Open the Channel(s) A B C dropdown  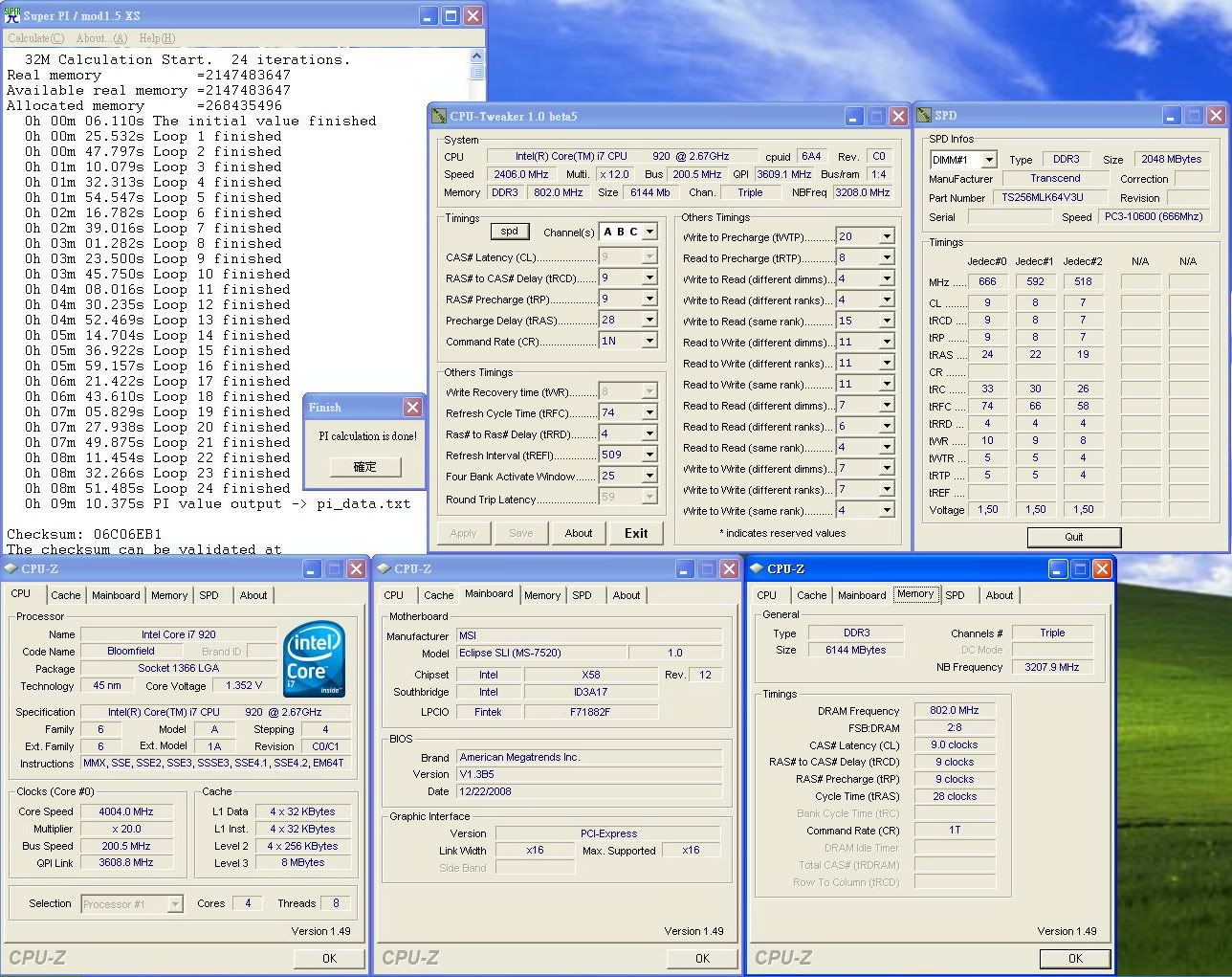coord(650,232)
